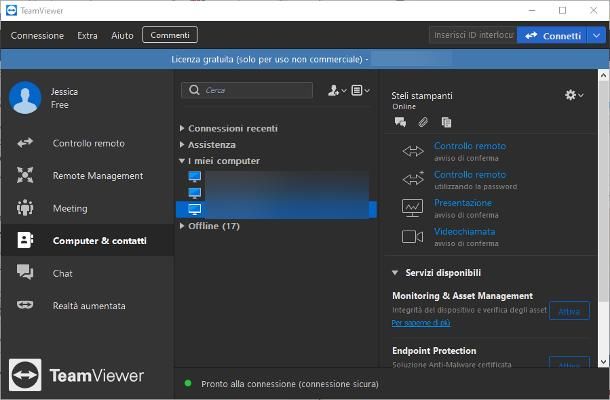Click Attiva for Monitoring & Asset Management
This screenshot has height=400, width=610.
[x=569, y=311]
